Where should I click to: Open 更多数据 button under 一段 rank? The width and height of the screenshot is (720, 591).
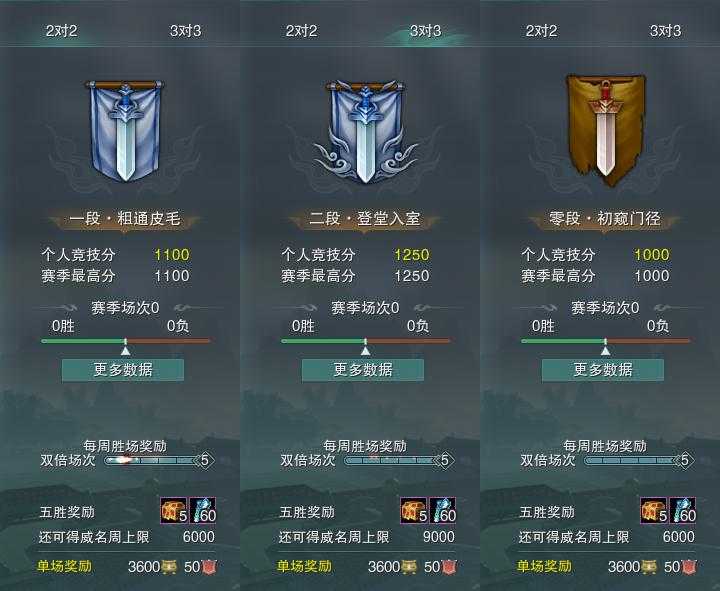(x=123, y=370)
